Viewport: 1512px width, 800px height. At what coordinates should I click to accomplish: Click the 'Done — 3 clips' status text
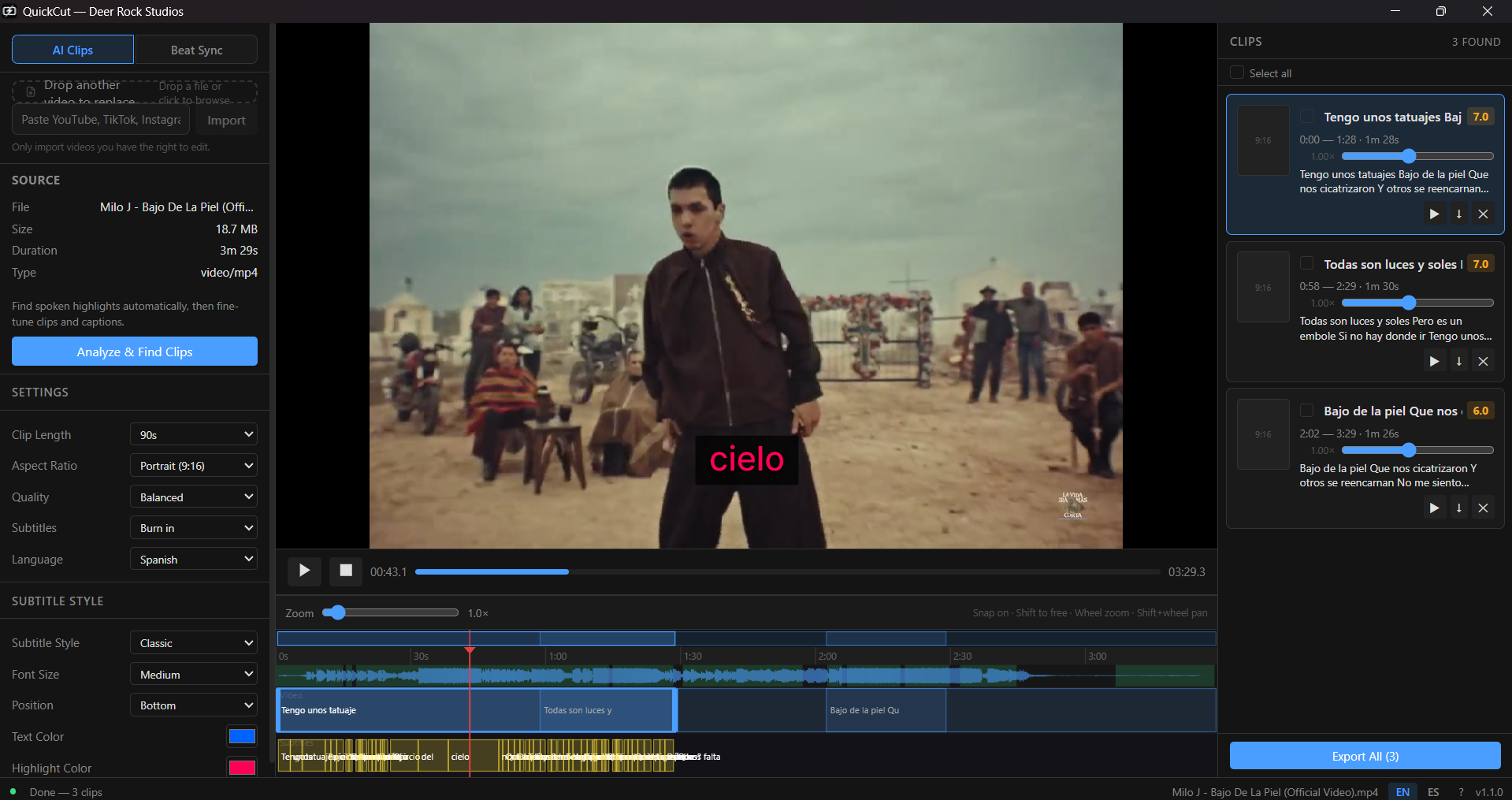(66, 792)
